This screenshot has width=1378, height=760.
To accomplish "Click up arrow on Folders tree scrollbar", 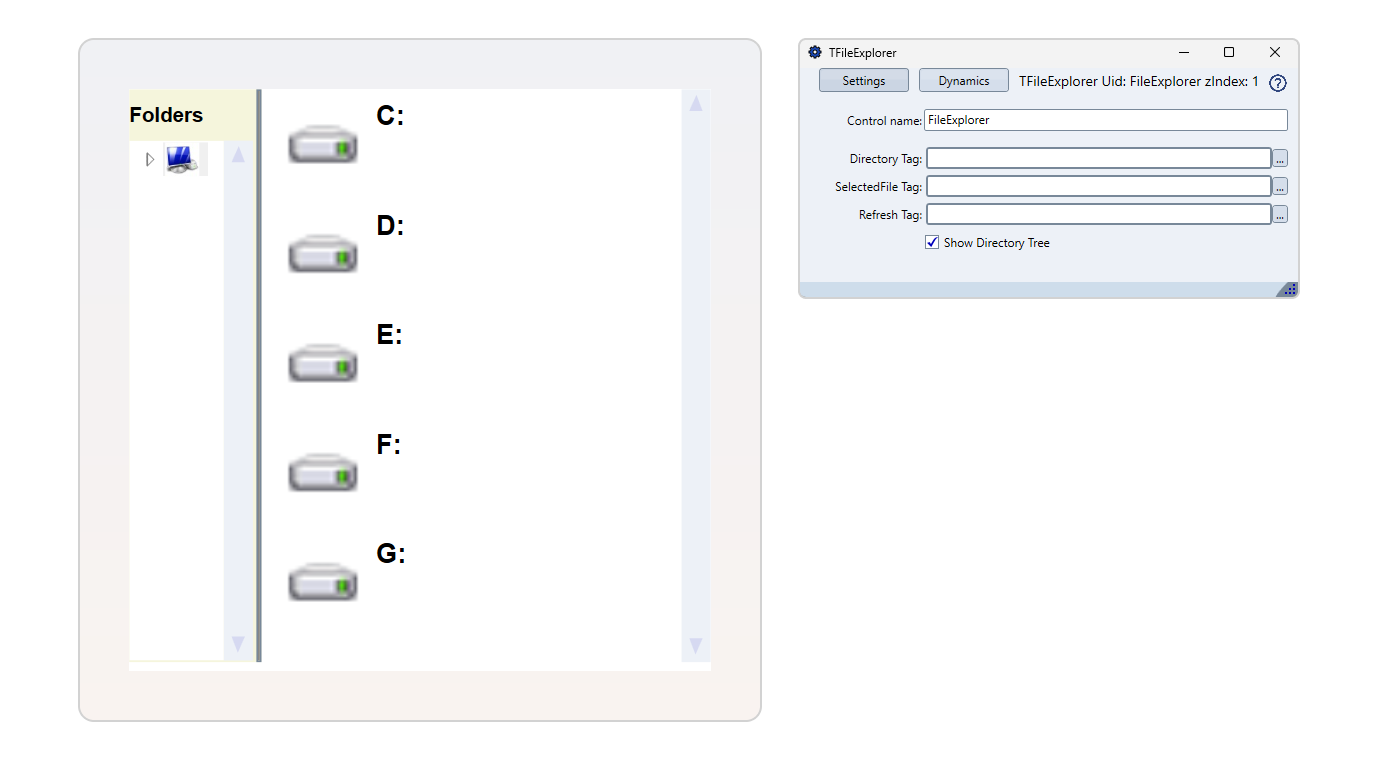I will click(238, 155).
